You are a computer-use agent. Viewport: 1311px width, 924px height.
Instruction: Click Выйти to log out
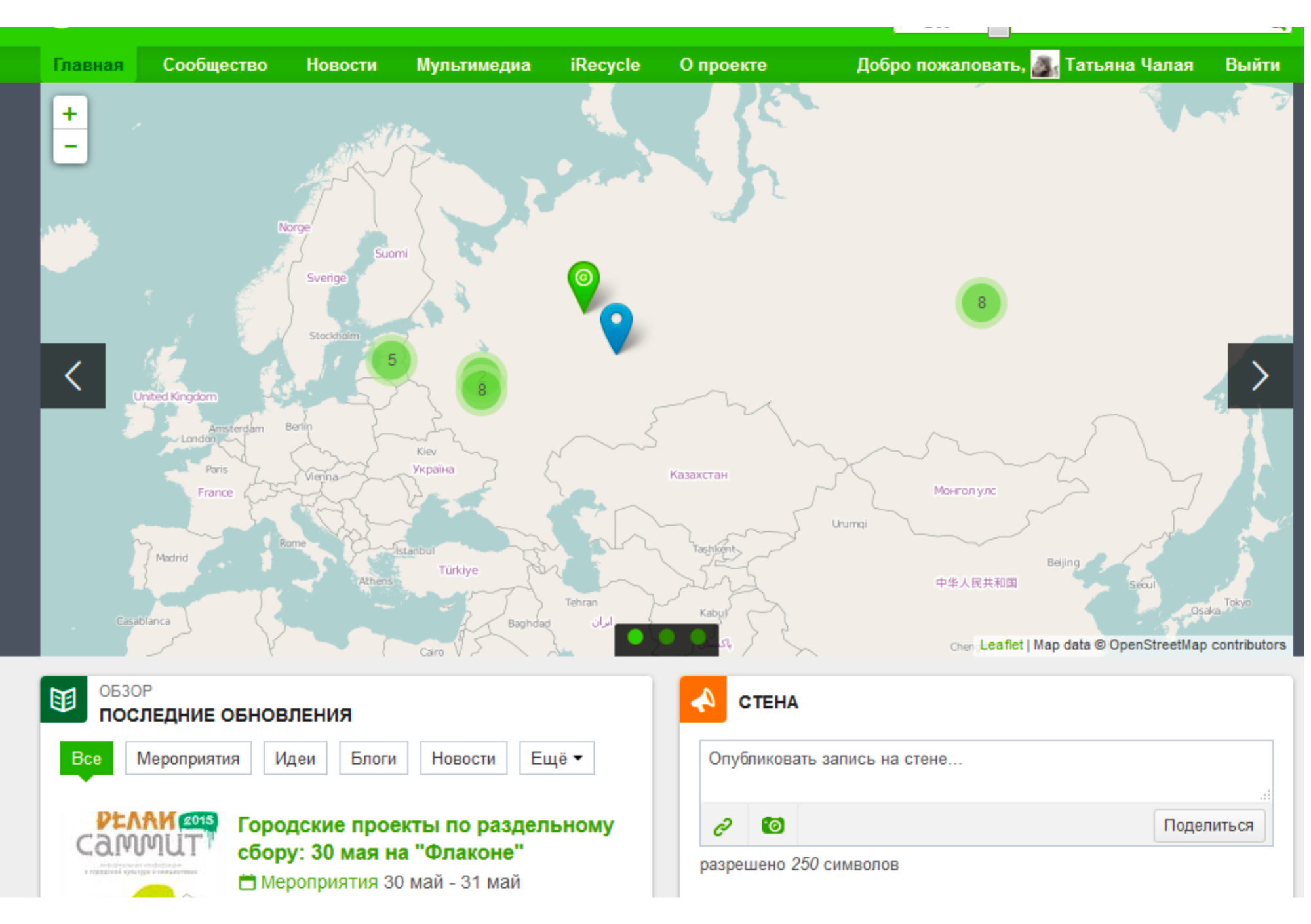[1252, 65]
